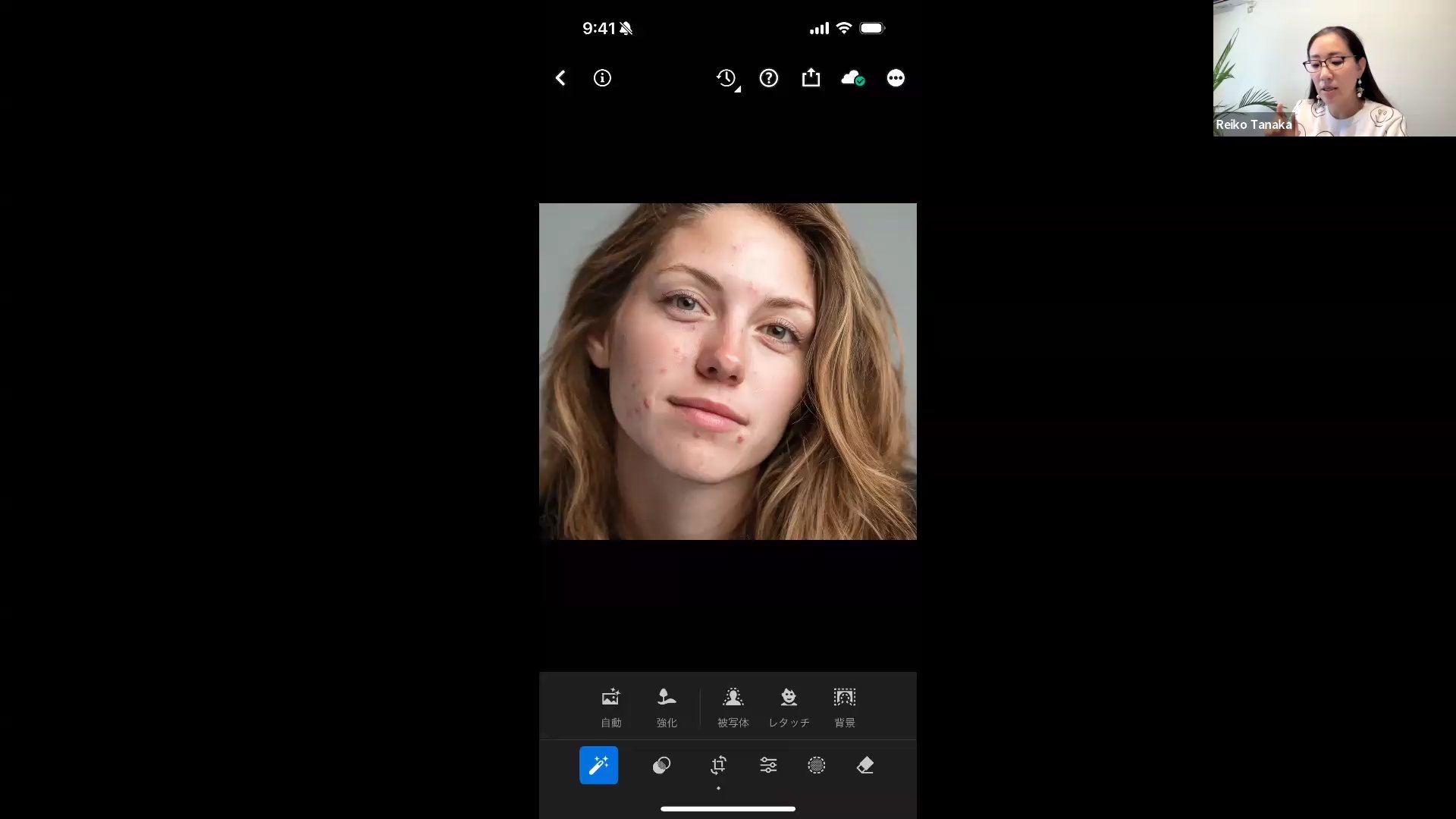
Task: Tap the 自動 auto enhance action
Action: (610, 707)
